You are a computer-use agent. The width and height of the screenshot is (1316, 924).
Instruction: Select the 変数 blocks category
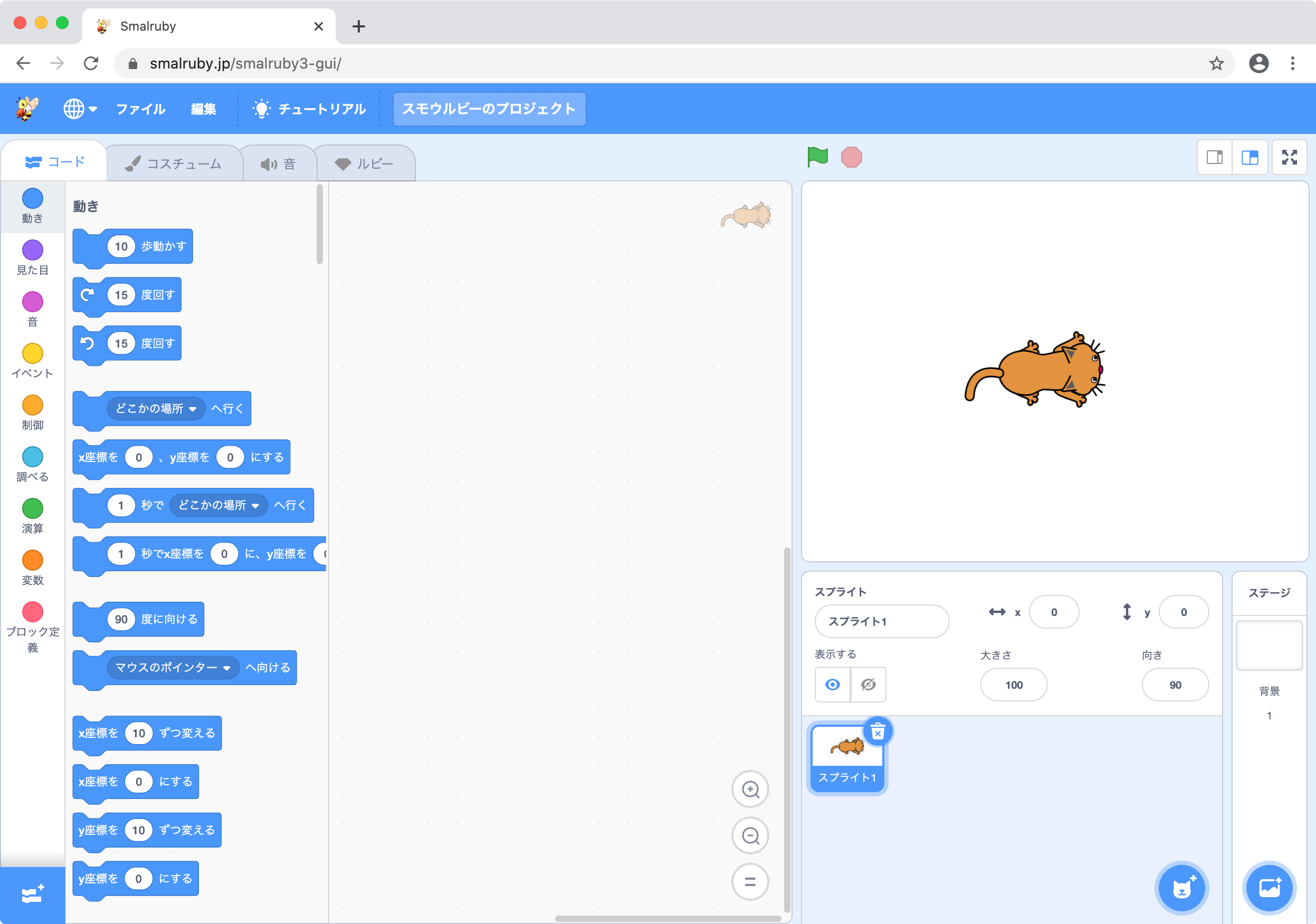33,567
